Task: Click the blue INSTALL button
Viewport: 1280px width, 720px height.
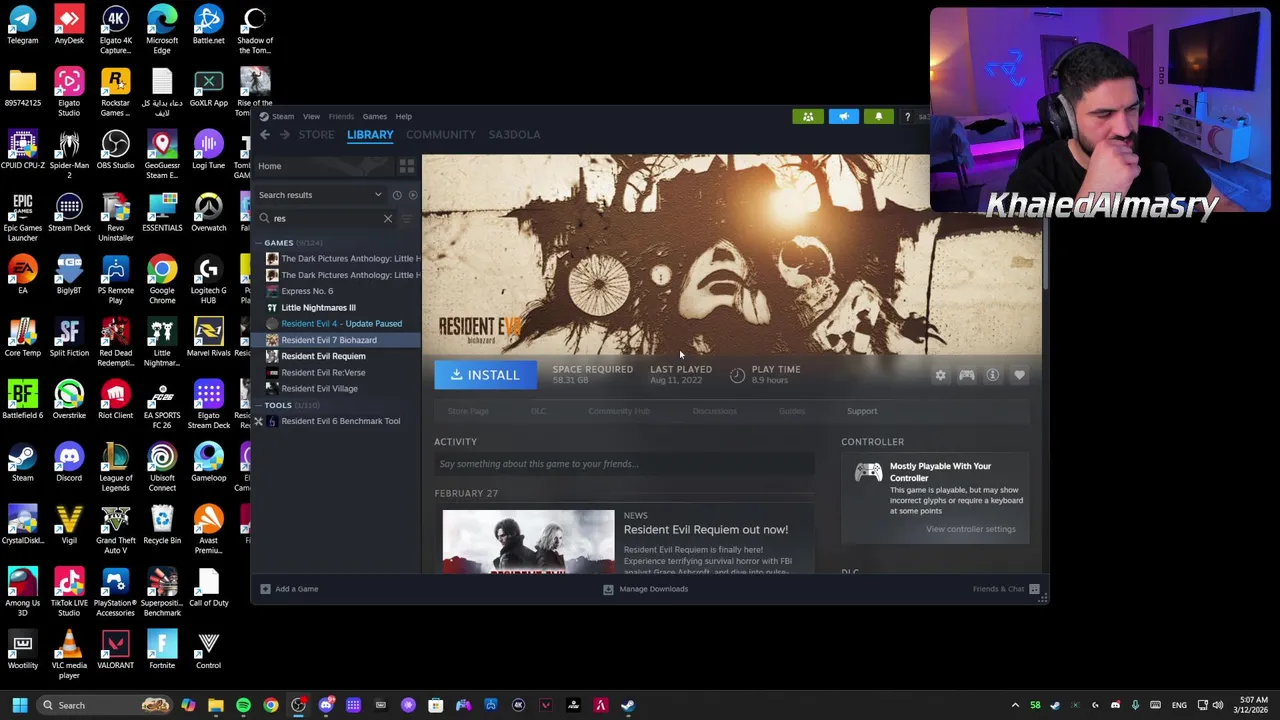Action: click(x=485, y=375)
